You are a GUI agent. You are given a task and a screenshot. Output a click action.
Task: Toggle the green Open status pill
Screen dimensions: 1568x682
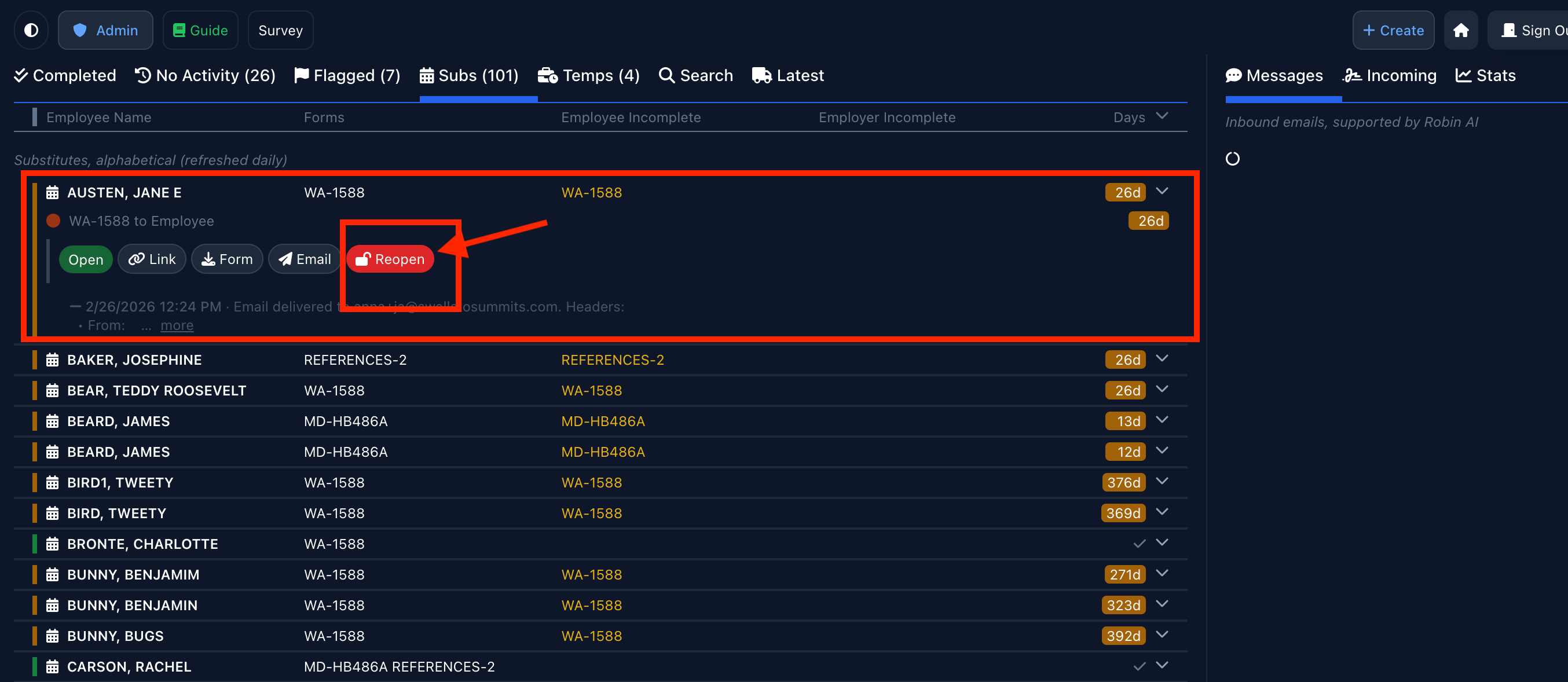click(x=86, y=260)
